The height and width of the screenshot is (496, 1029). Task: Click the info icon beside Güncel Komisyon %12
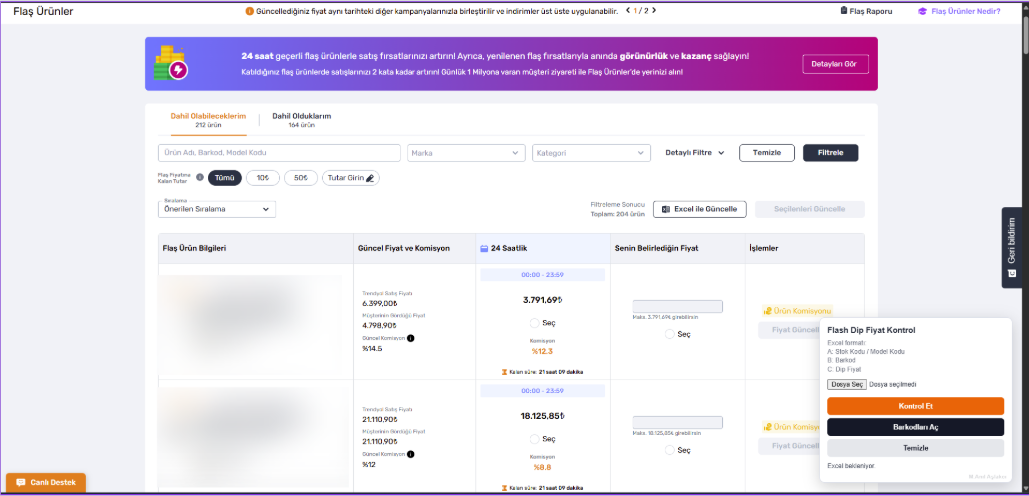(411, 454)
